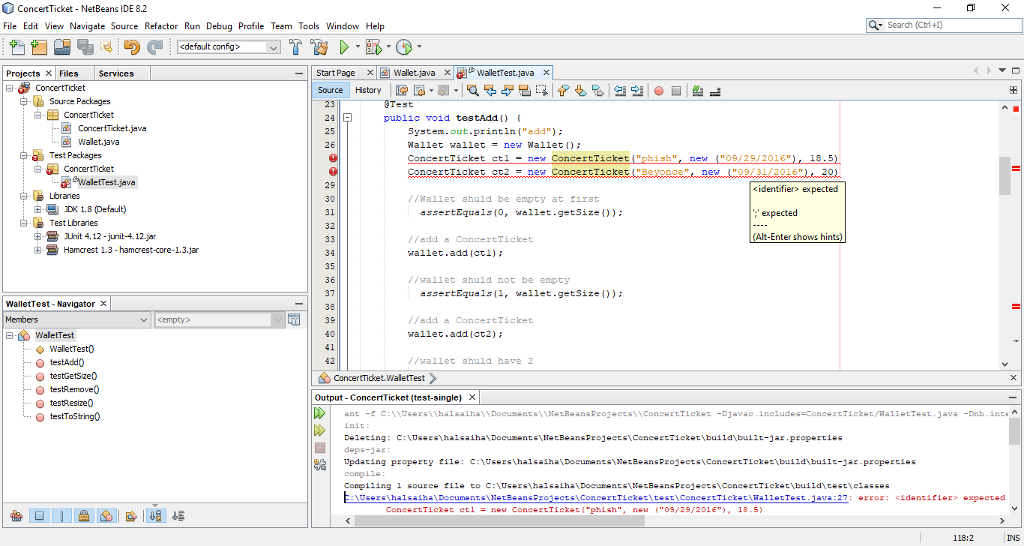Click the Undo arrow in toolbar

point(132,47)
